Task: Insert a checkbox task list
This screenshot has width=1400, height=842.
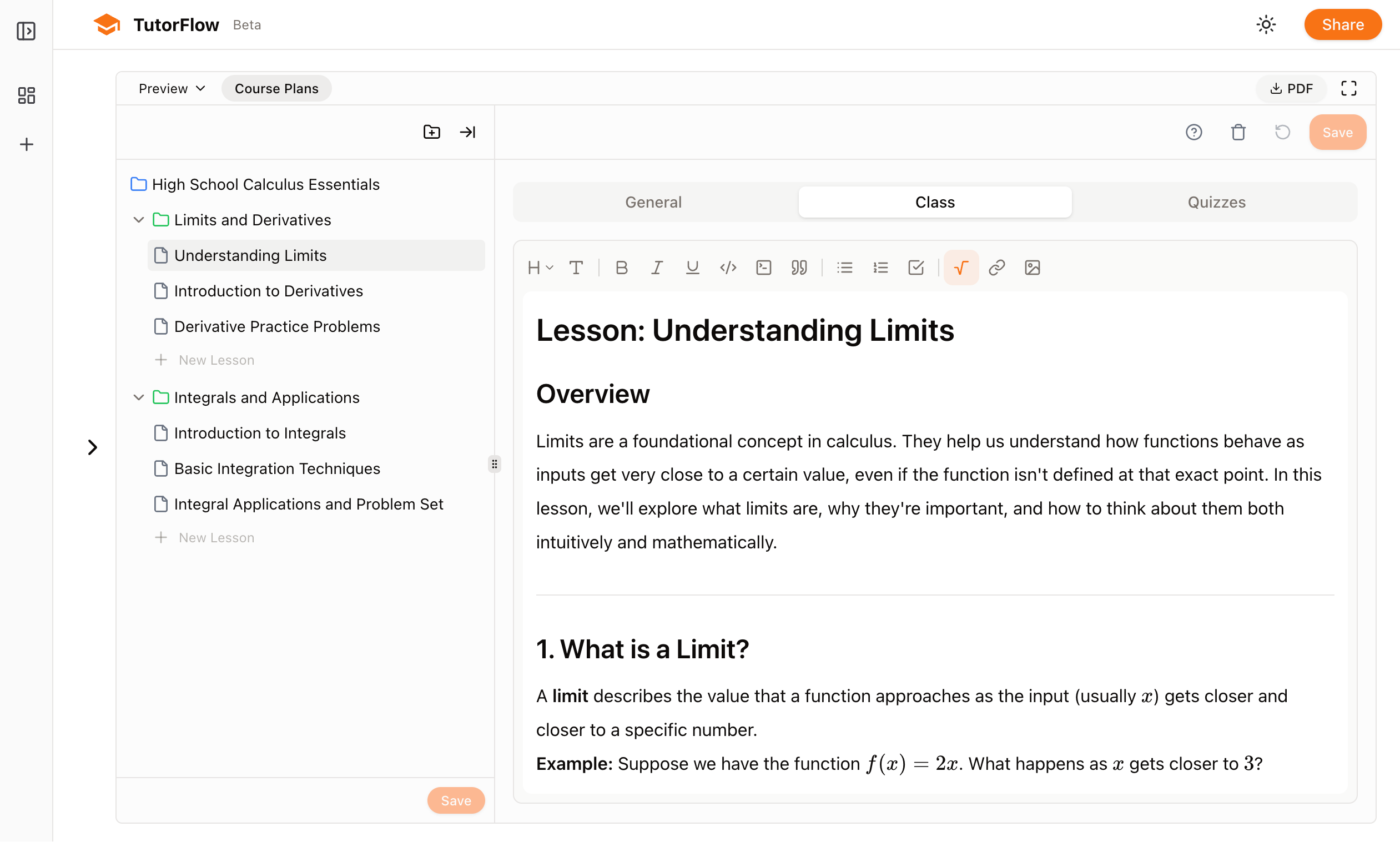Action: coord(915,267)
